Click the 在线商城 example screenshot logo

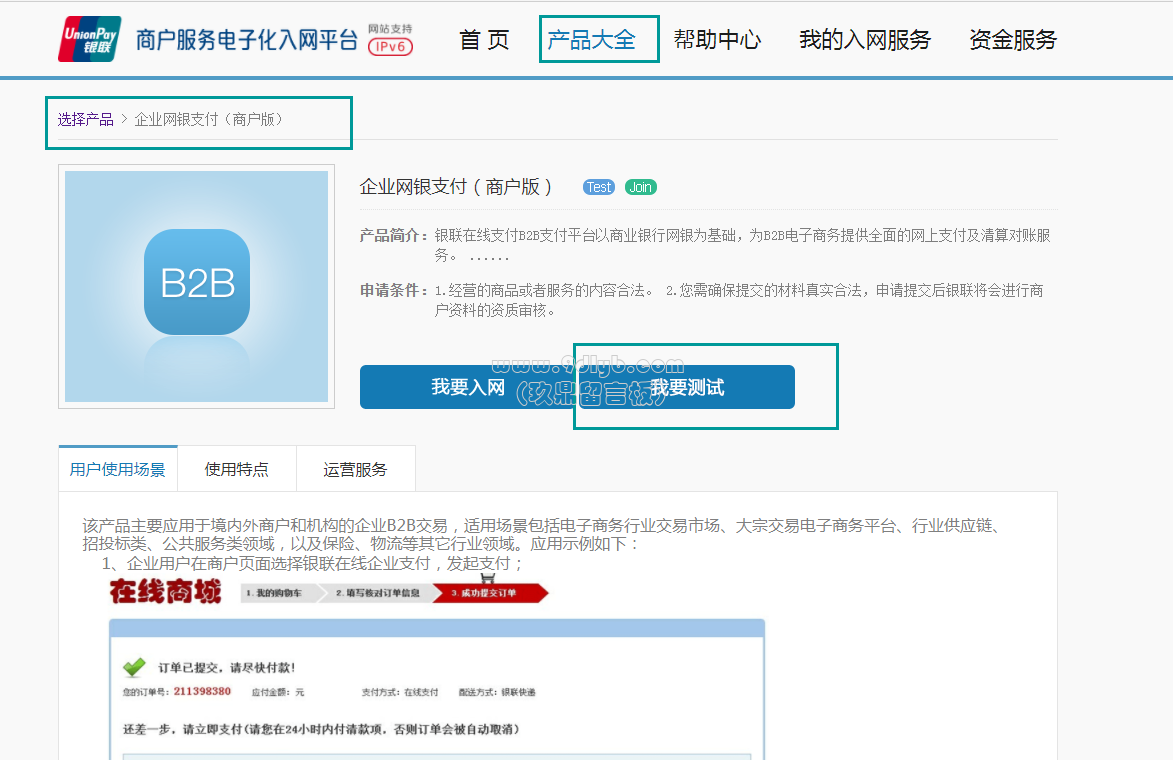tap(165, 592)
